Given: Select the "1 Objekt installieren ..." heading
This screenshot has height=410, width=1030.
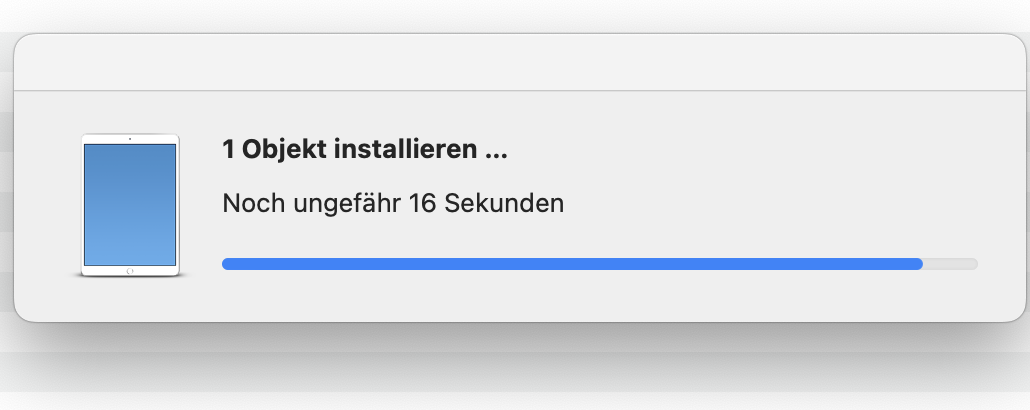Looking at the screenshot, I should click(x=365, y=151).
